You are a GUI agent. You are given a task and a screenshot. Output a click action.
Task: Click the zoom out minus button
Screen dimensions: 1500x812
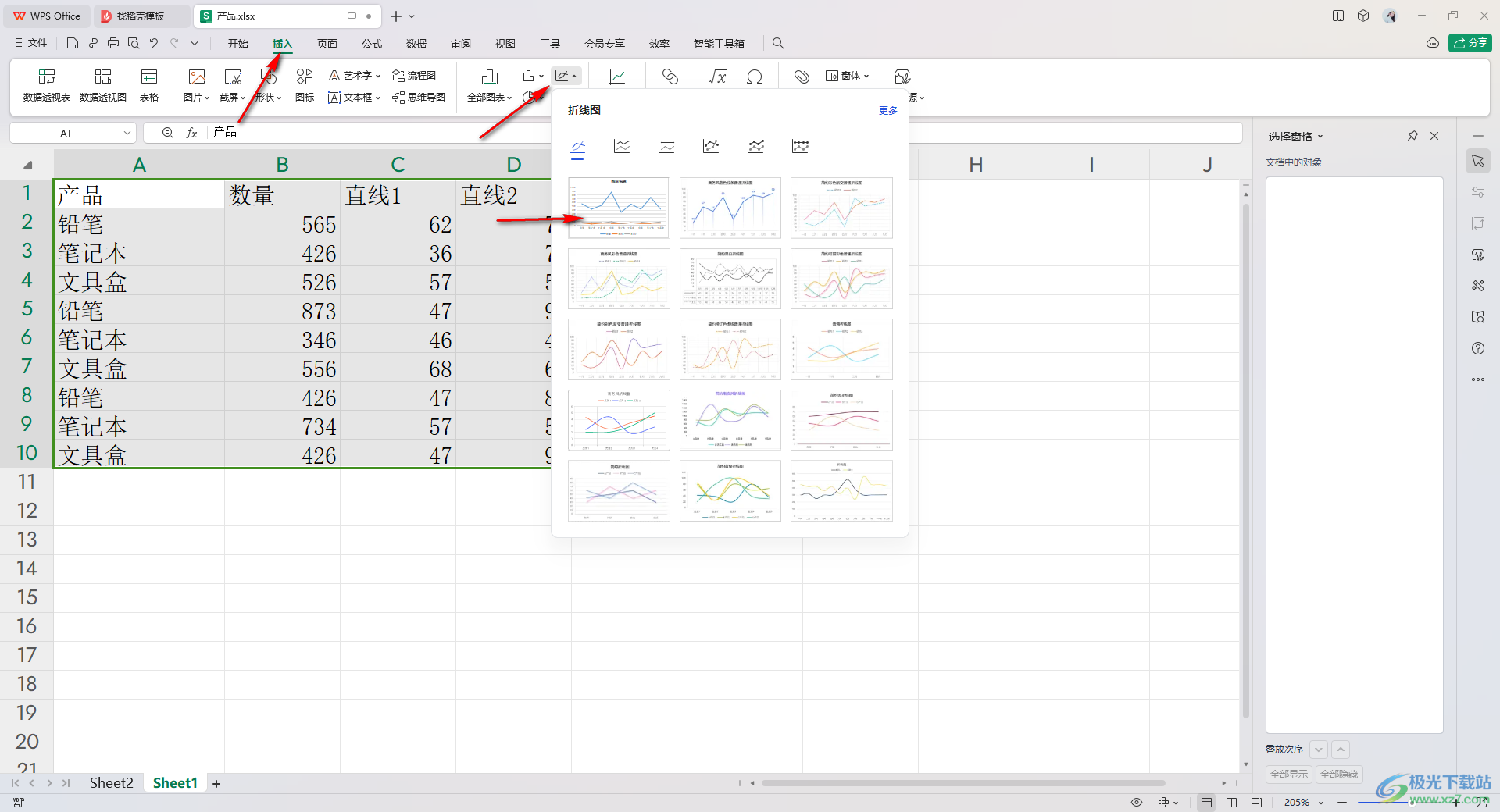coord(1342,803)
